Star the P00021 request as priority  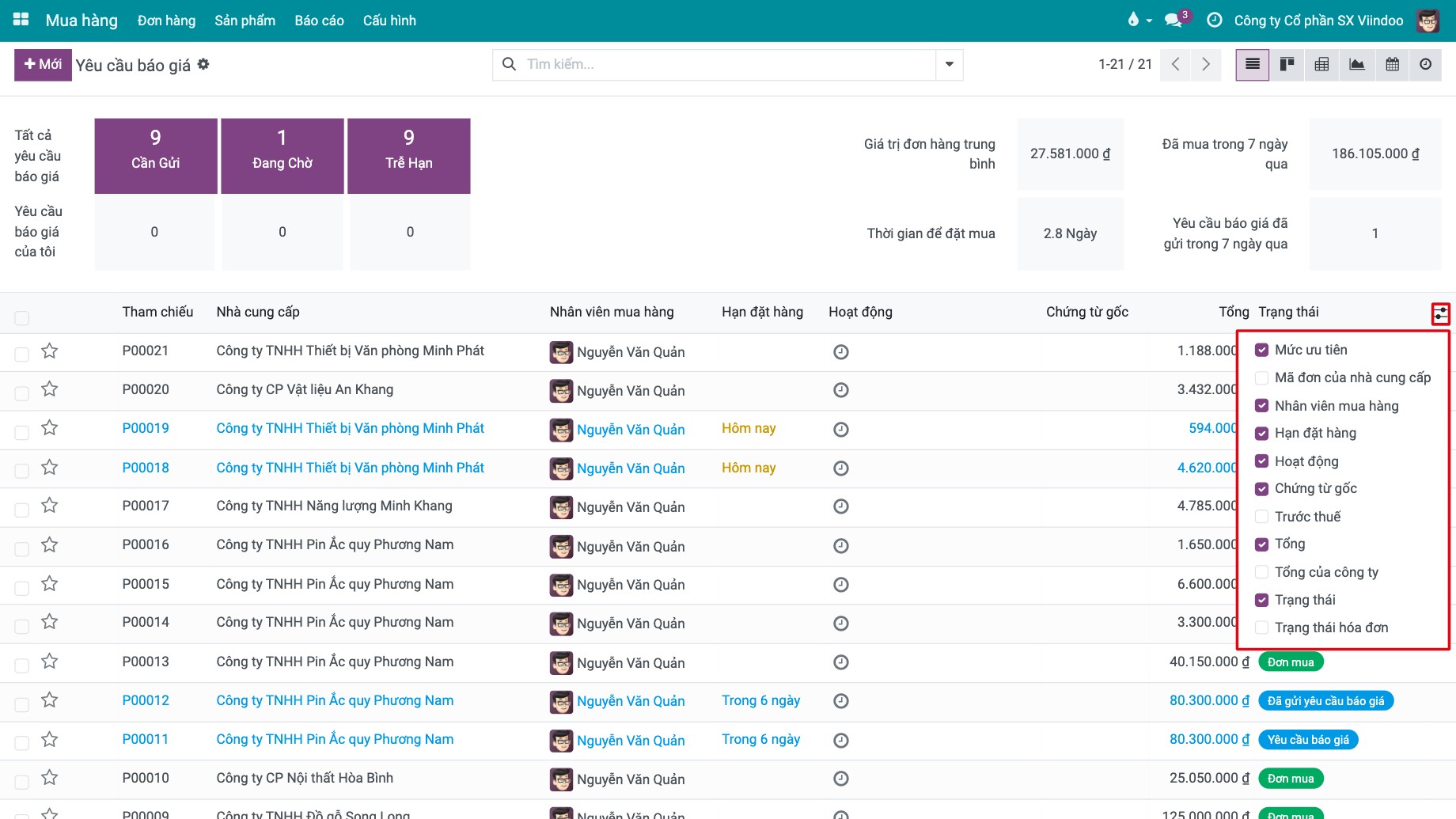50,351
